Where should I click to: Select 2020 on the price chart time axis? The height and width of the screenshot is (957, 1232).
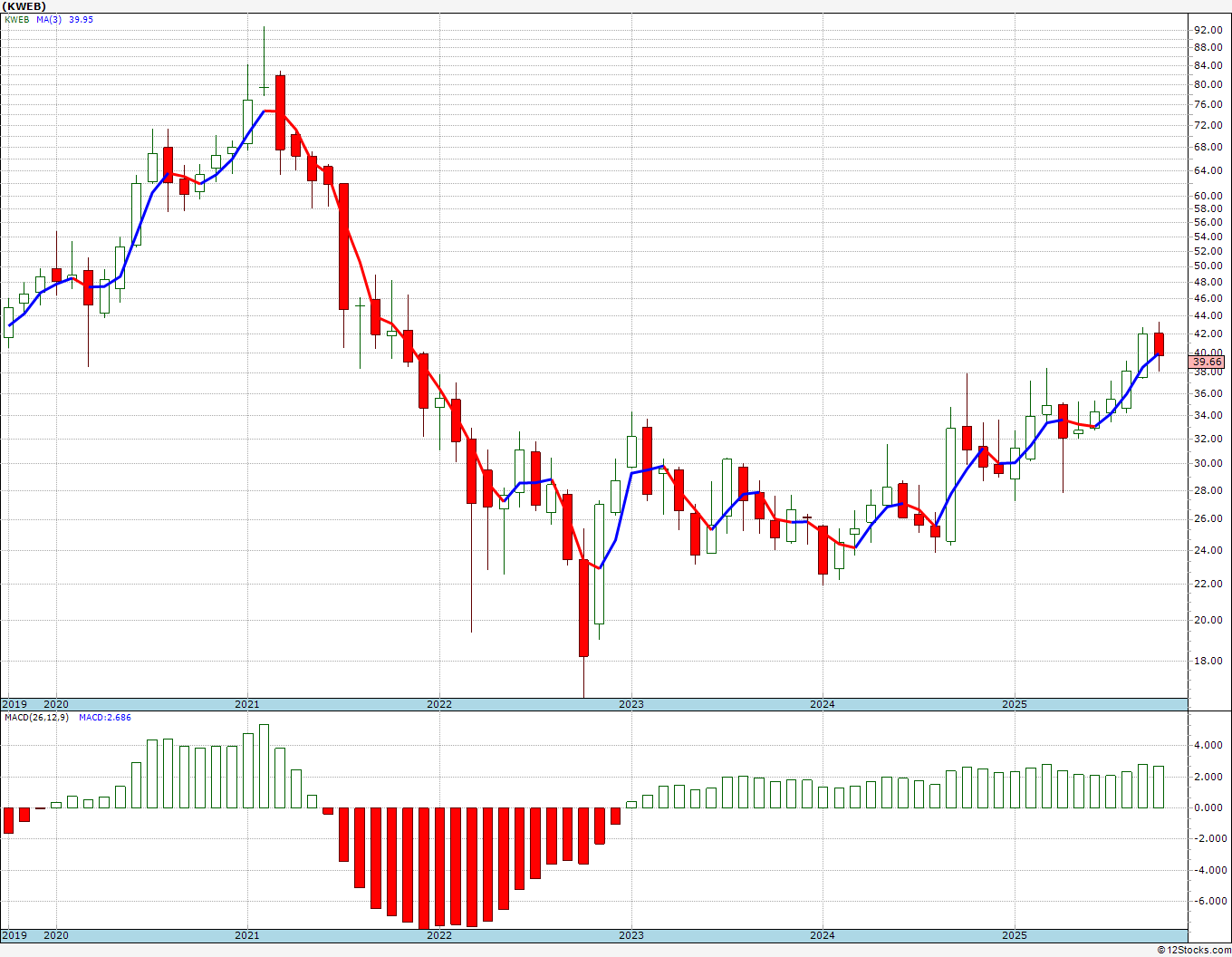[x=56, y=704]
